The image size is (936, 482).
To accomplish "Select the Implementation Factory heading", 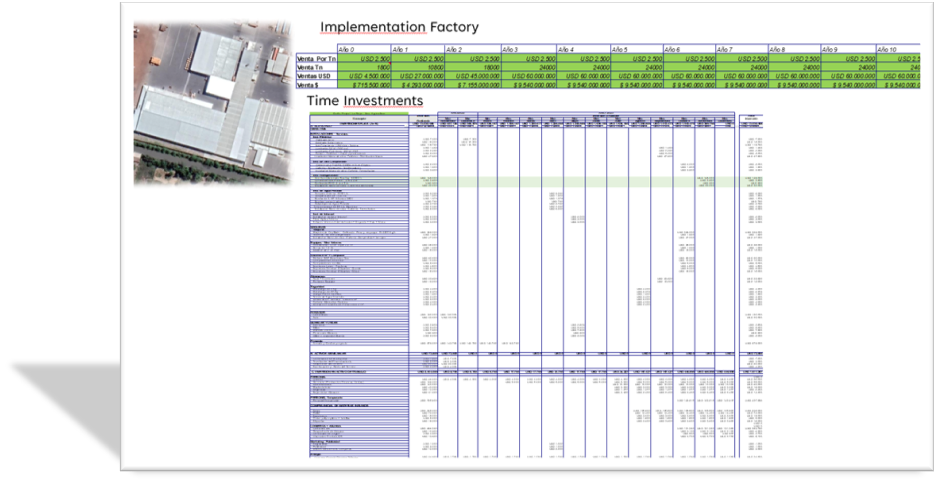I will [399, 27].
